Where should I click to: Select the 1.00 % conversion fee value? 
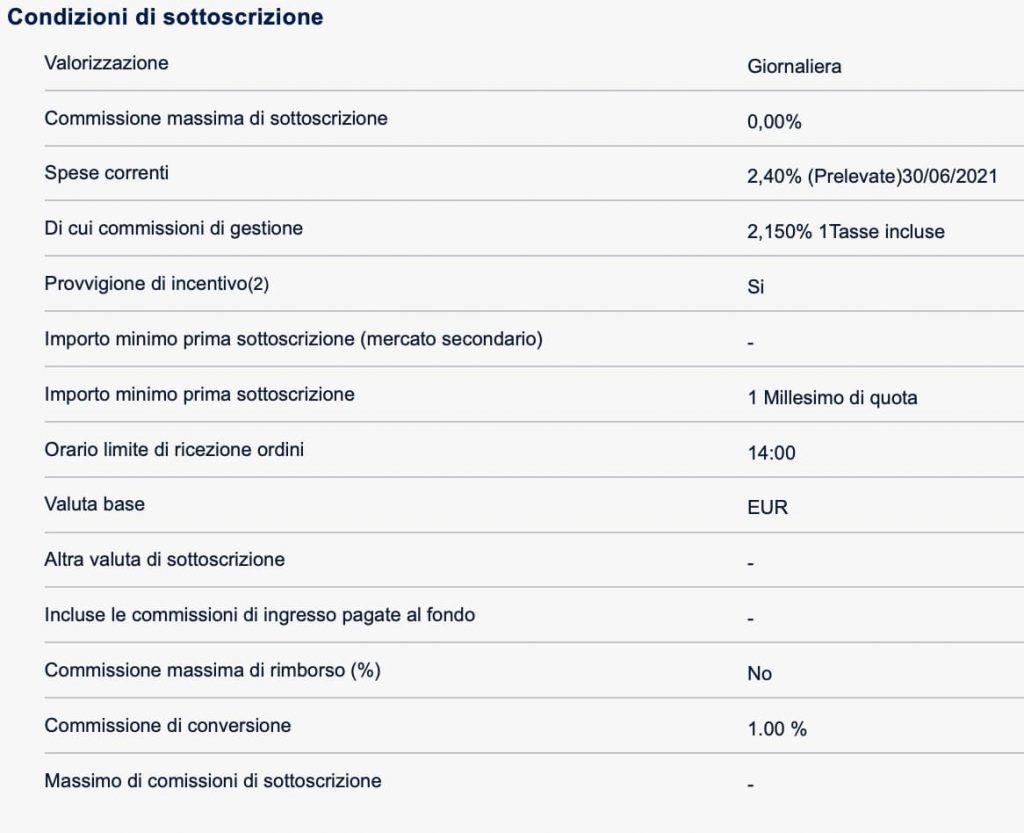(x=777, y=729)
